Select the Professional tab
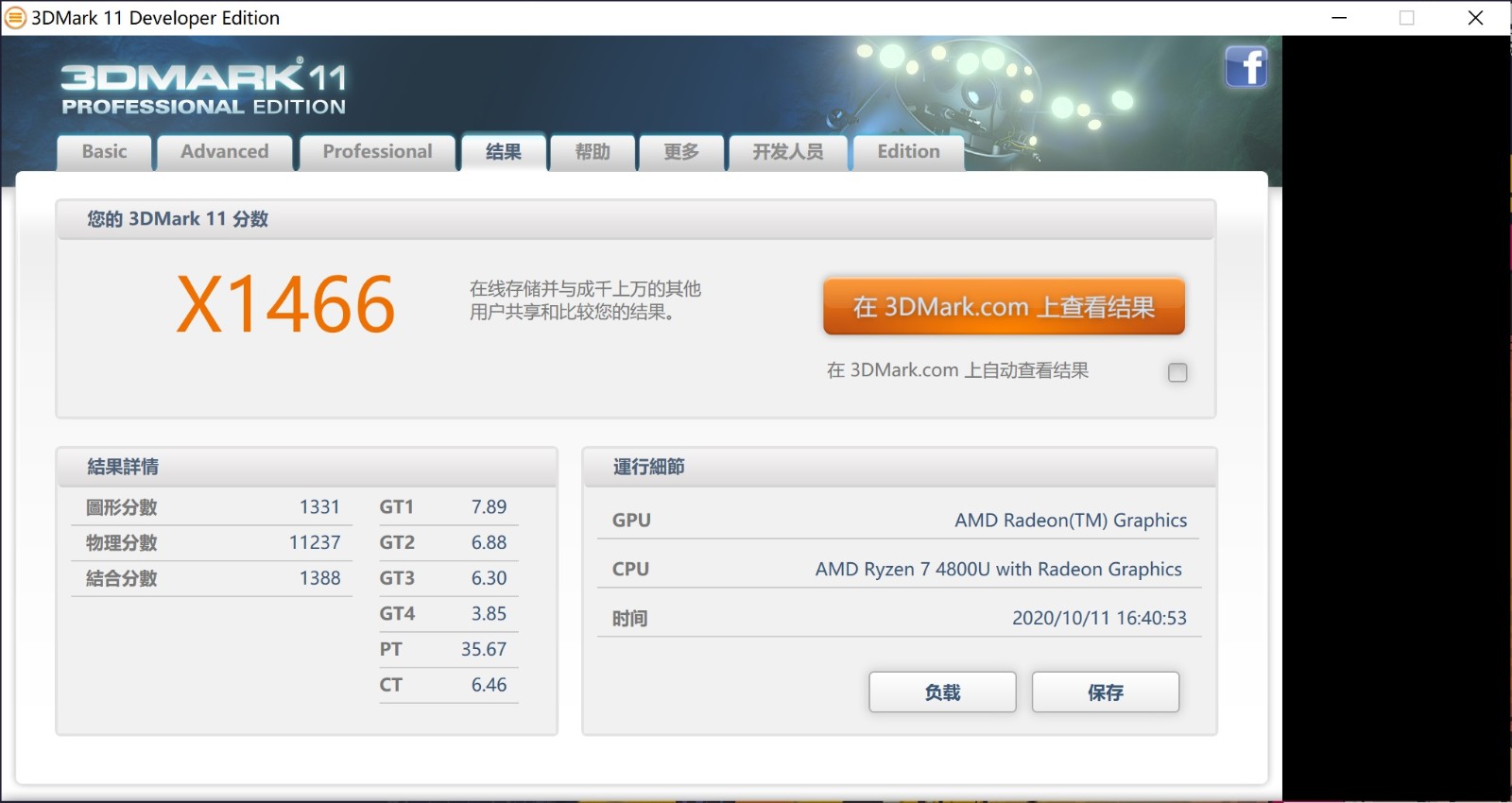 (x=377, y=152)
